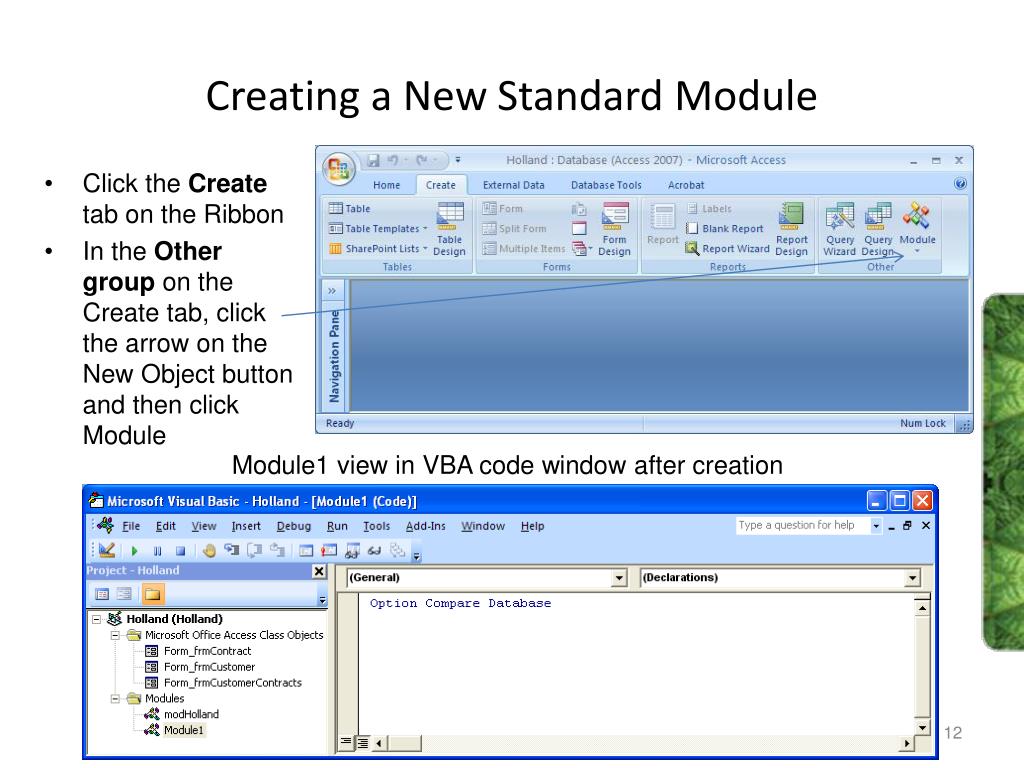Launch the Report Wizard
1024x768 pixels.
pyautogui.click(x=728, y=249)
